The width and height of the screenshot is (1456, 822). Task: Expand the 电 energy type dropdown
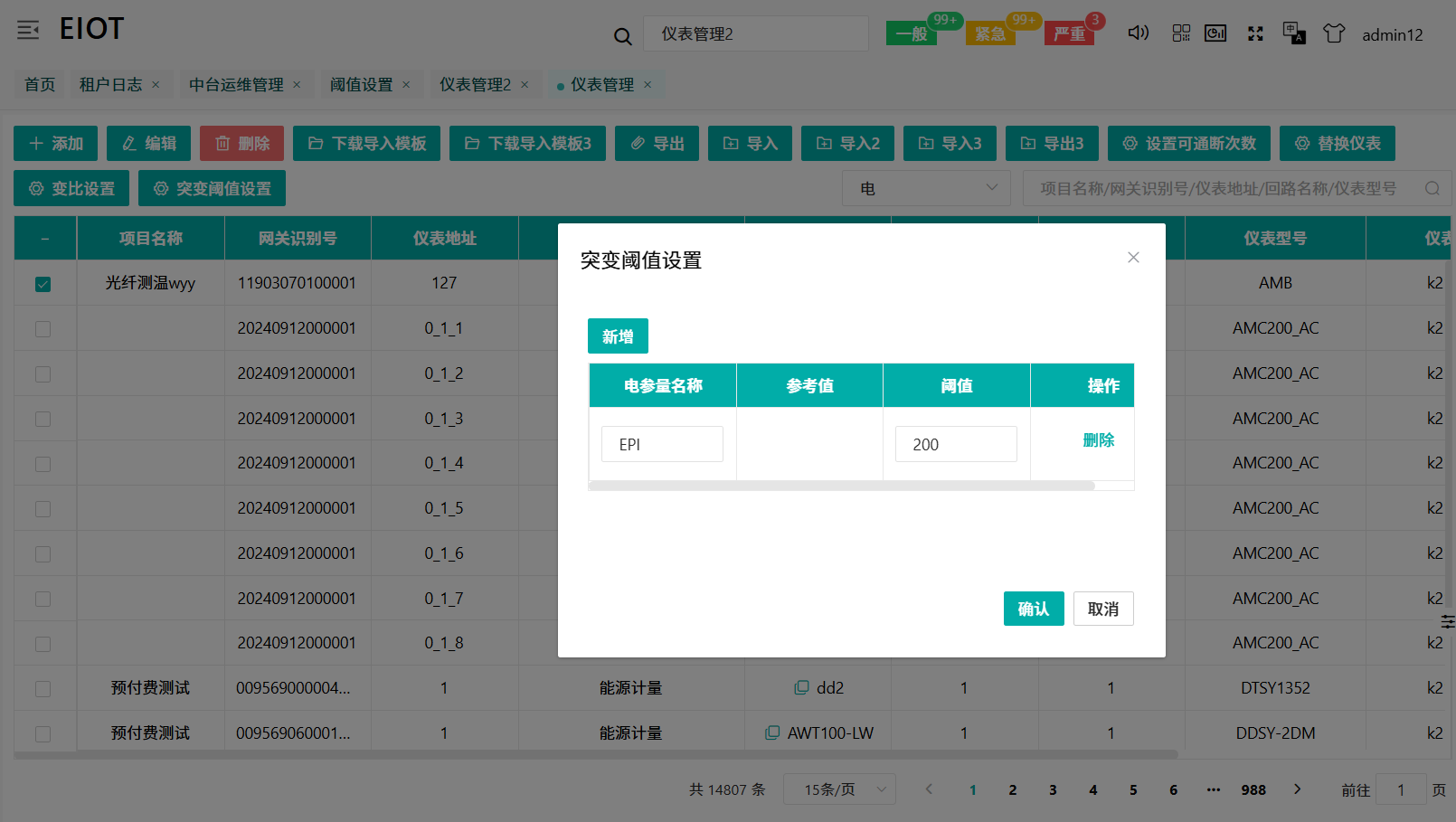coord(926,188)
